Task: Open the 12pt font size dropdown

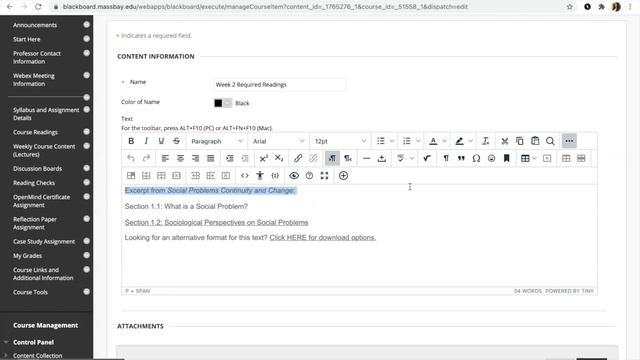Action: [340, 141]
